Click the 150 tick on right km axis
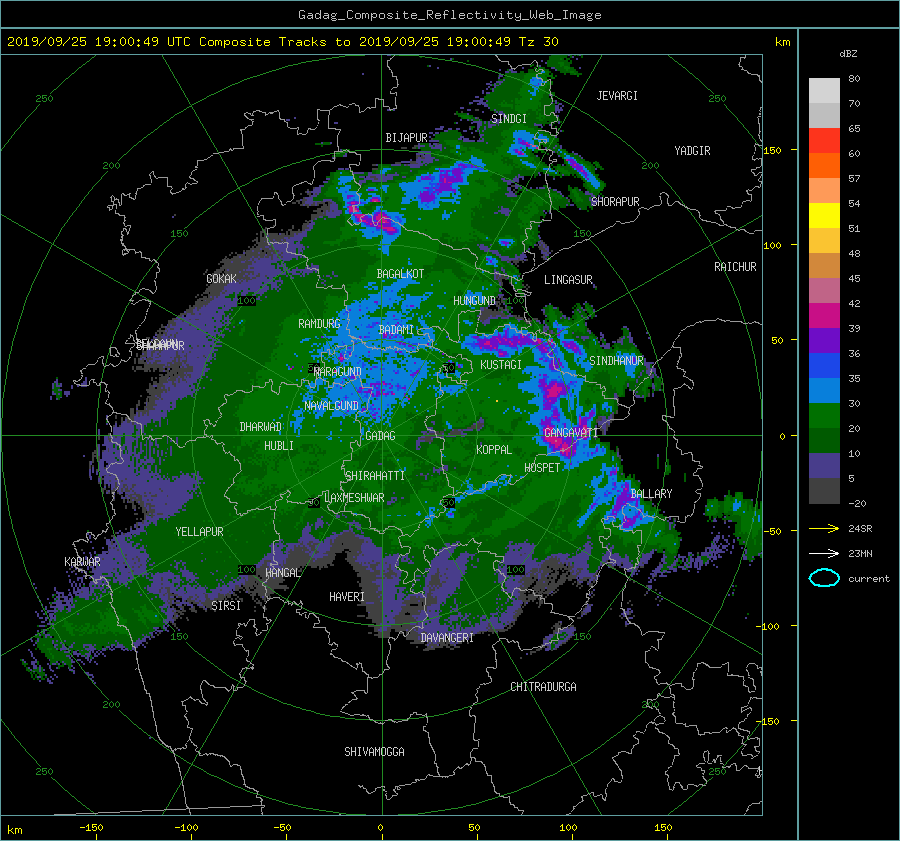This screenshot has height=841, width=900. [773, 150]
